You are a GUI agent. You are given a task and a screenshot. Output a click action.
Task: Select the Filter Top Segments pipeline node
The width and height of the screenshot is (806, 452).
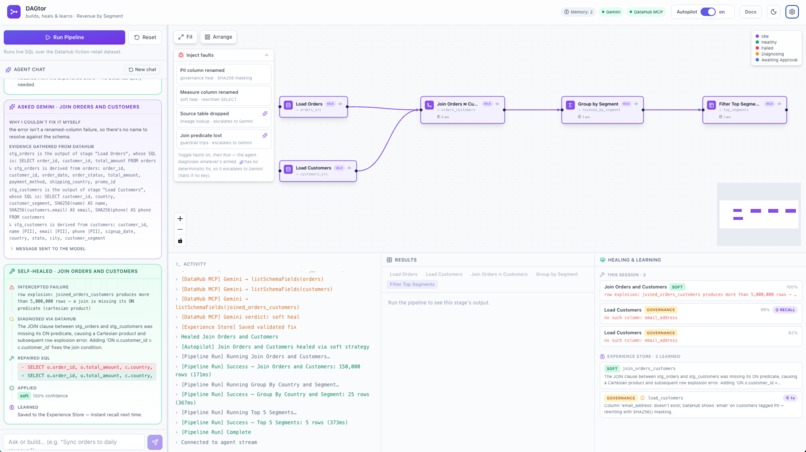[x=744, y=110]
